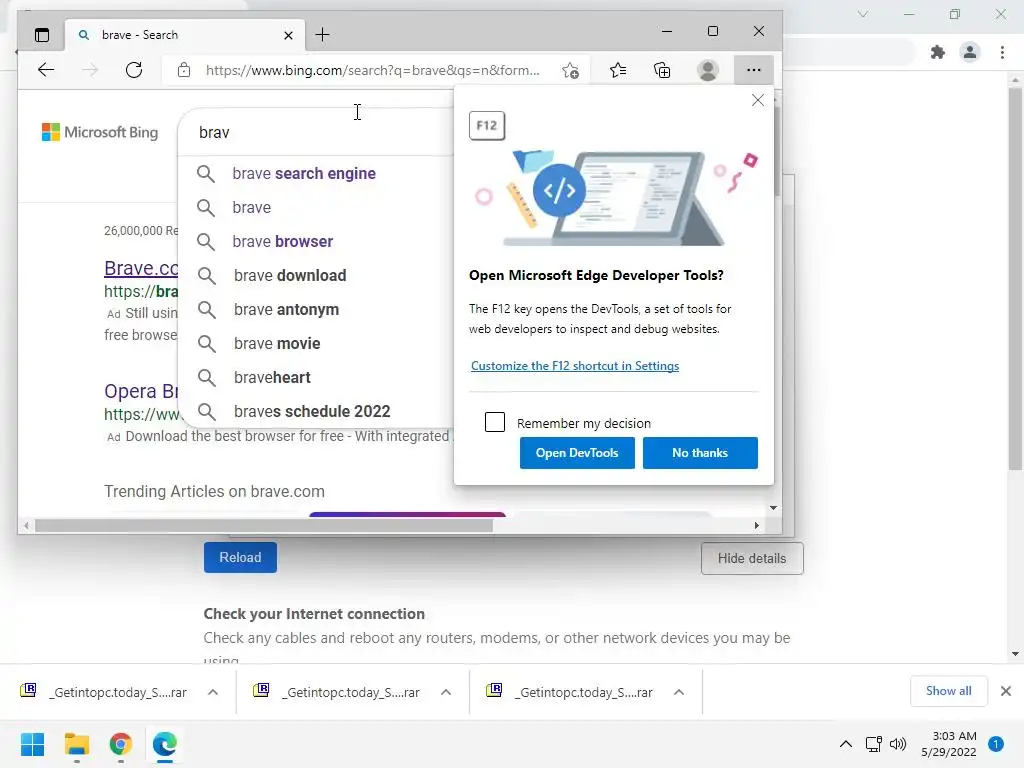Image resolution: width=1024 pixels, height=768 pixels.
Task: Click Show all downloads button
Action: [948, 691]
